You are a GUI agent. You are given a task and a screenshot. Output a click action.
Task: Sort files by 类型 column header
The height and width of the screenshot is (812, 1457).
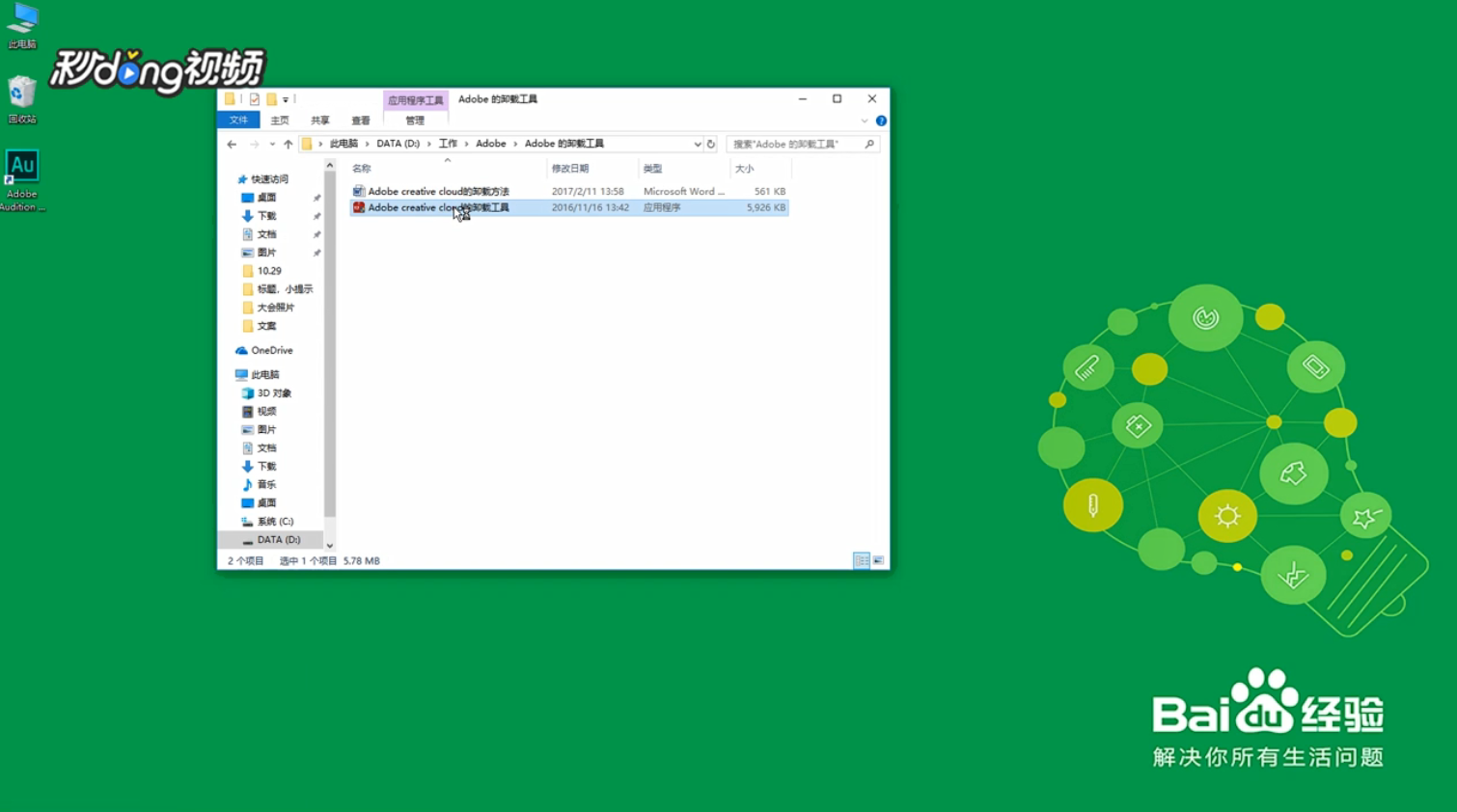[683, 169]
